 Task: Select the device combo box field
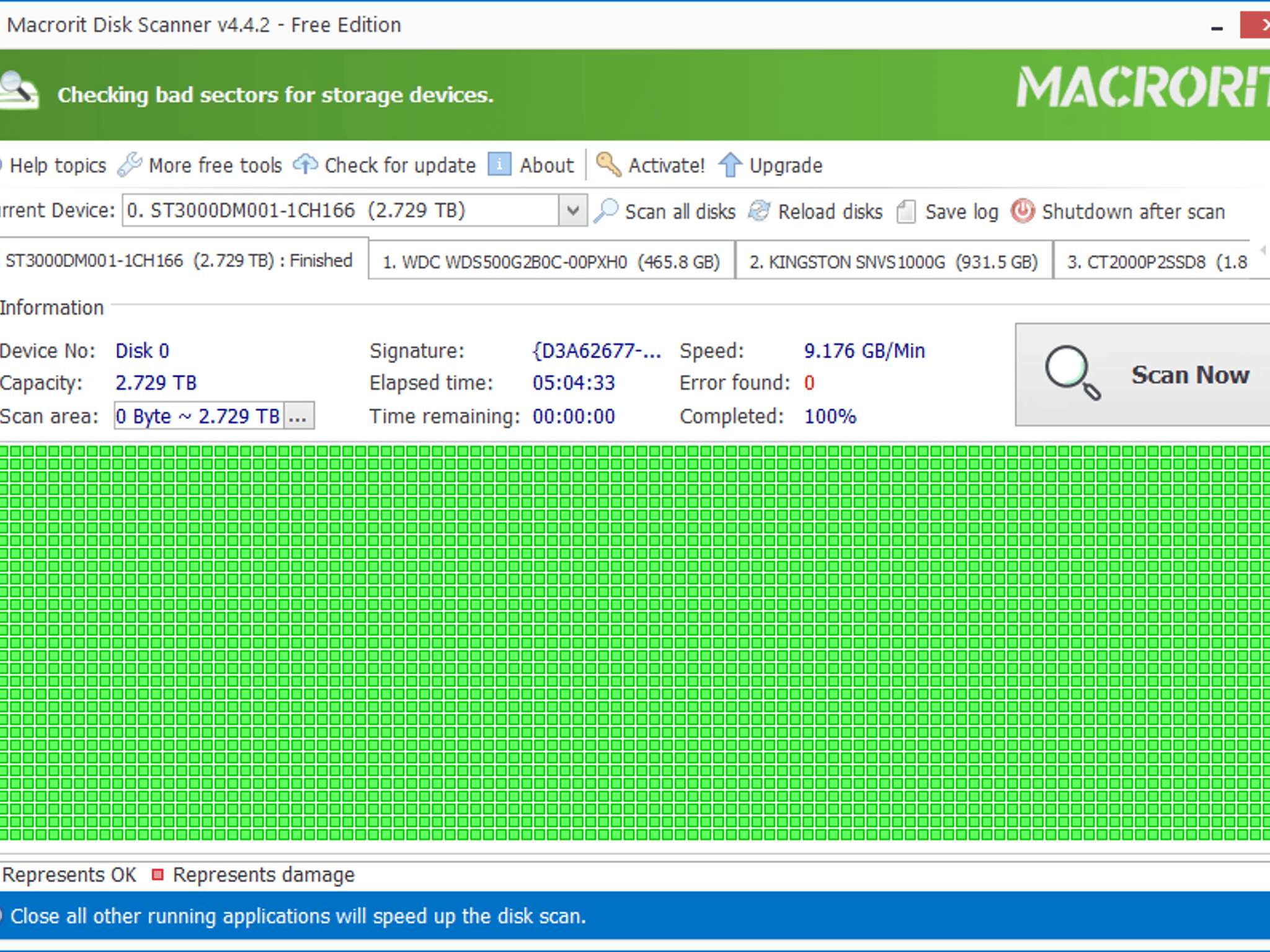tap(354, 211)
